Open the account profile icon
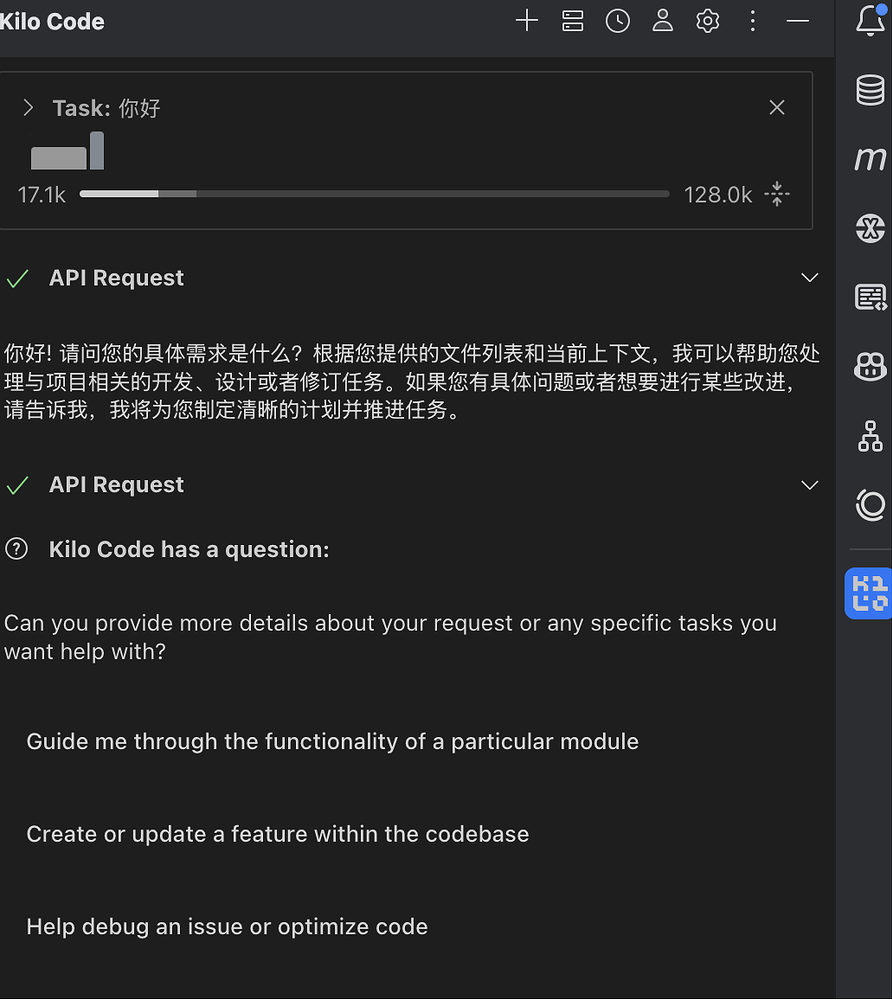 [x=662, y=21]
